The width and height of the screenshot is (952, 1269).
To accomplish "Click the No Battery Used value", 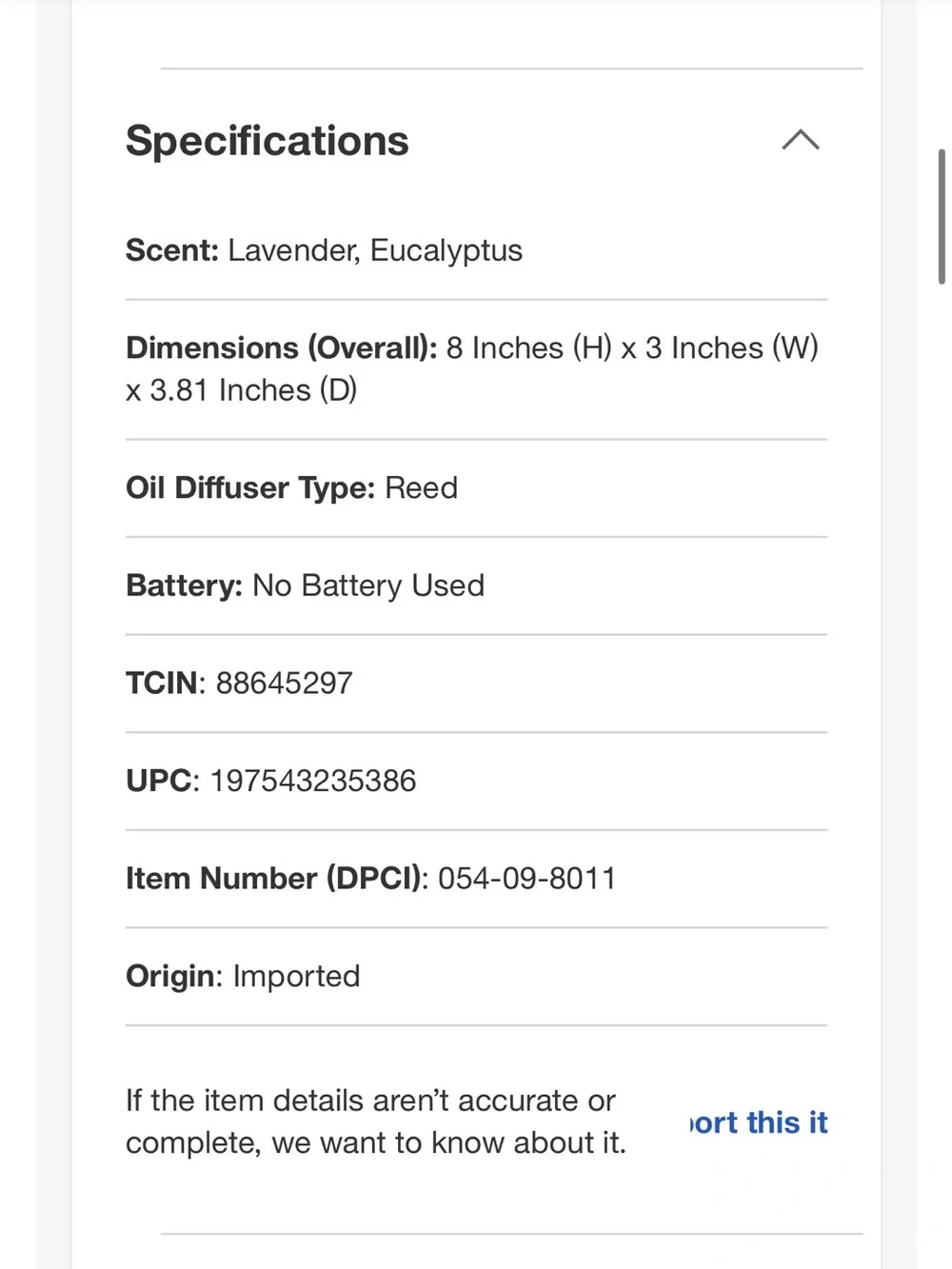I will tap(368, 585).
